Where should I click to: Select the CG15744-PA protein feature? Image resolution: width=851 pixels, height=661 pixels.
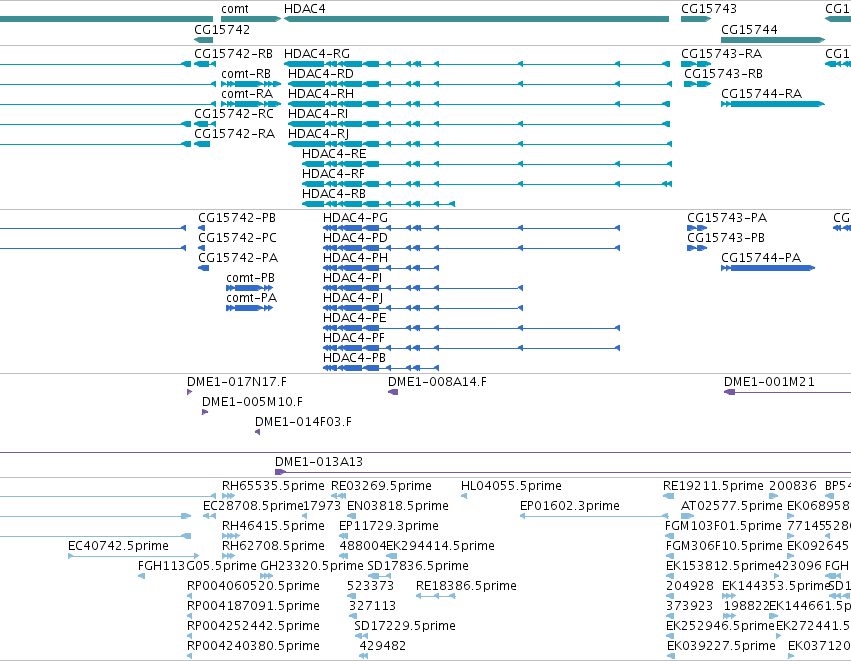pos(768,268)
